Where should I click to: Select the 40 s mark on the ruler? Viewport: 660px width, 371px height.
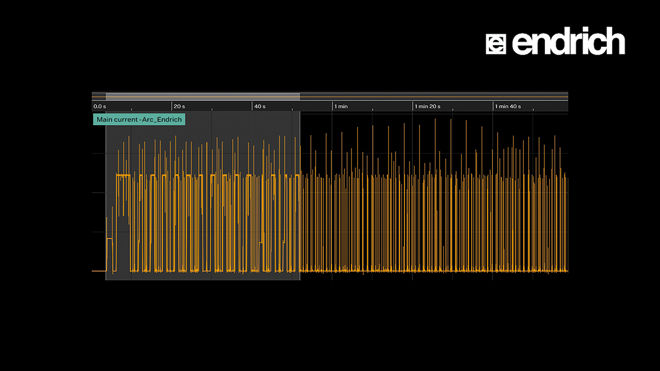[x=260, y=107]
